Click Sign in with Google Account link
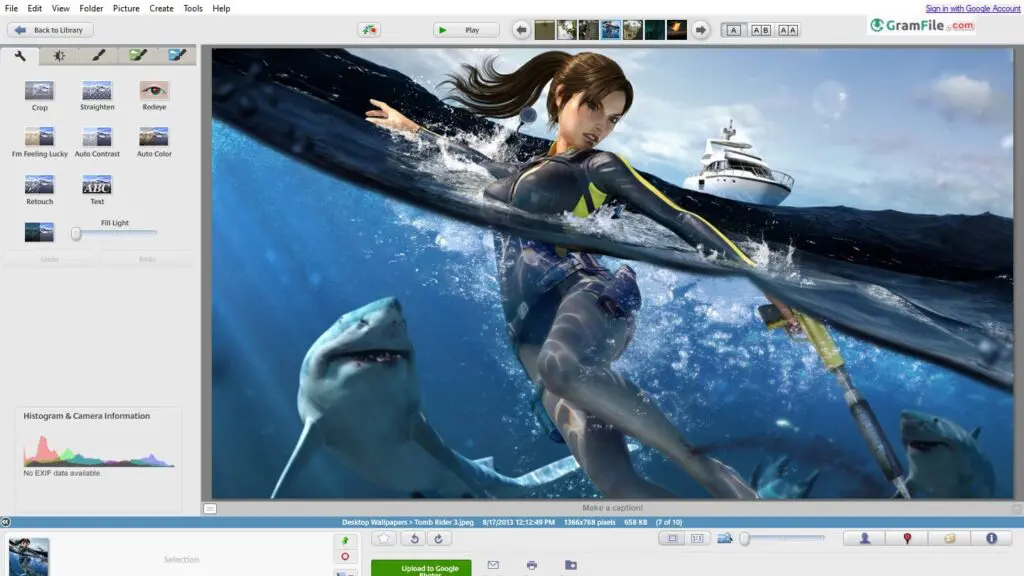The image size is (1024, 576). [x=972, y=8]
